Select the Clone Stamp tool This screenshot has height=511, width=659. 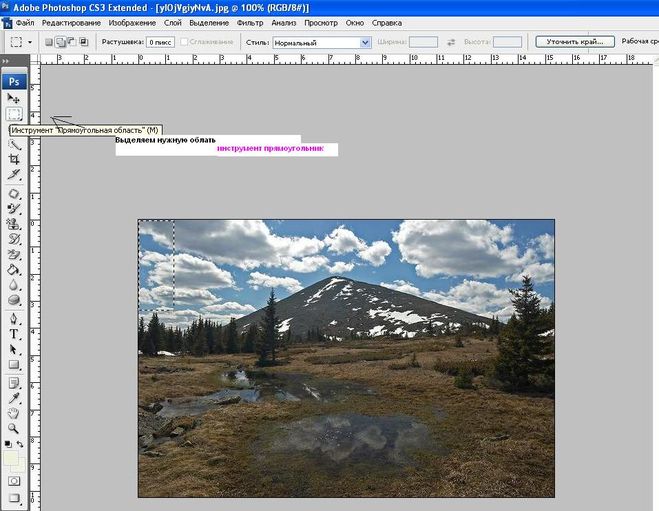coord(14,224)
